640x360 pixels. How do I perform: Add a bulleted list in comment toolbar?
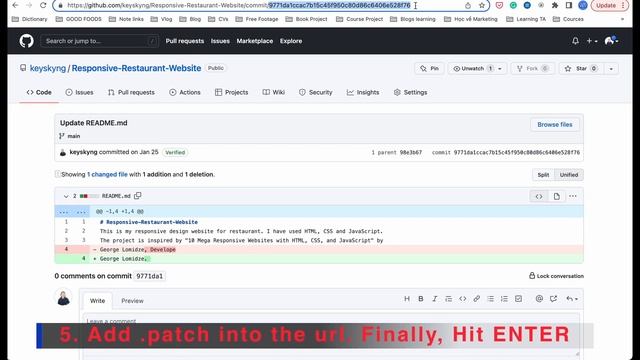491,299
